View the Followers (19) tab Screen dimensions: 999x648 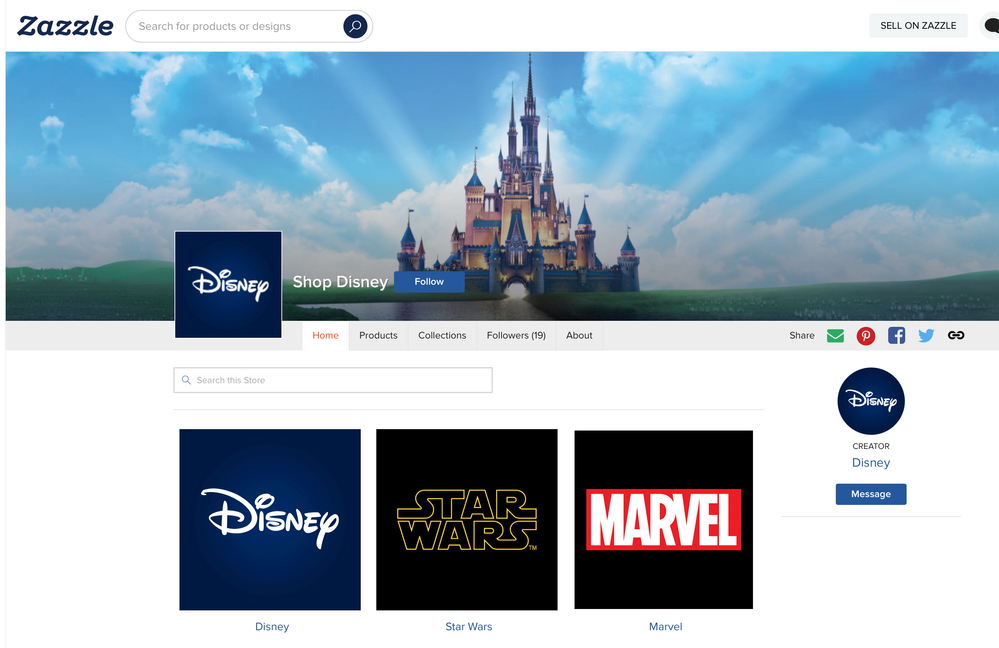point(516,335)
